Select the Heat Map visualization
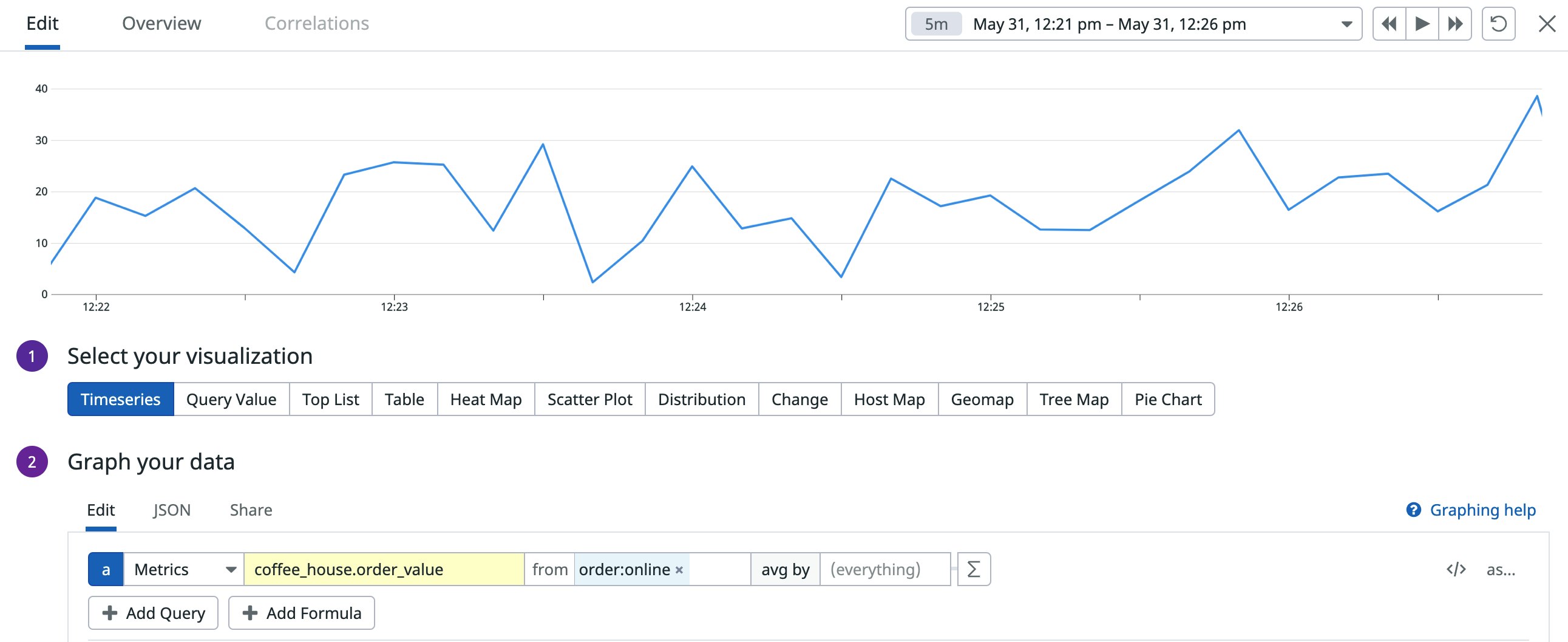1568x642 pixels. (486, 400)
